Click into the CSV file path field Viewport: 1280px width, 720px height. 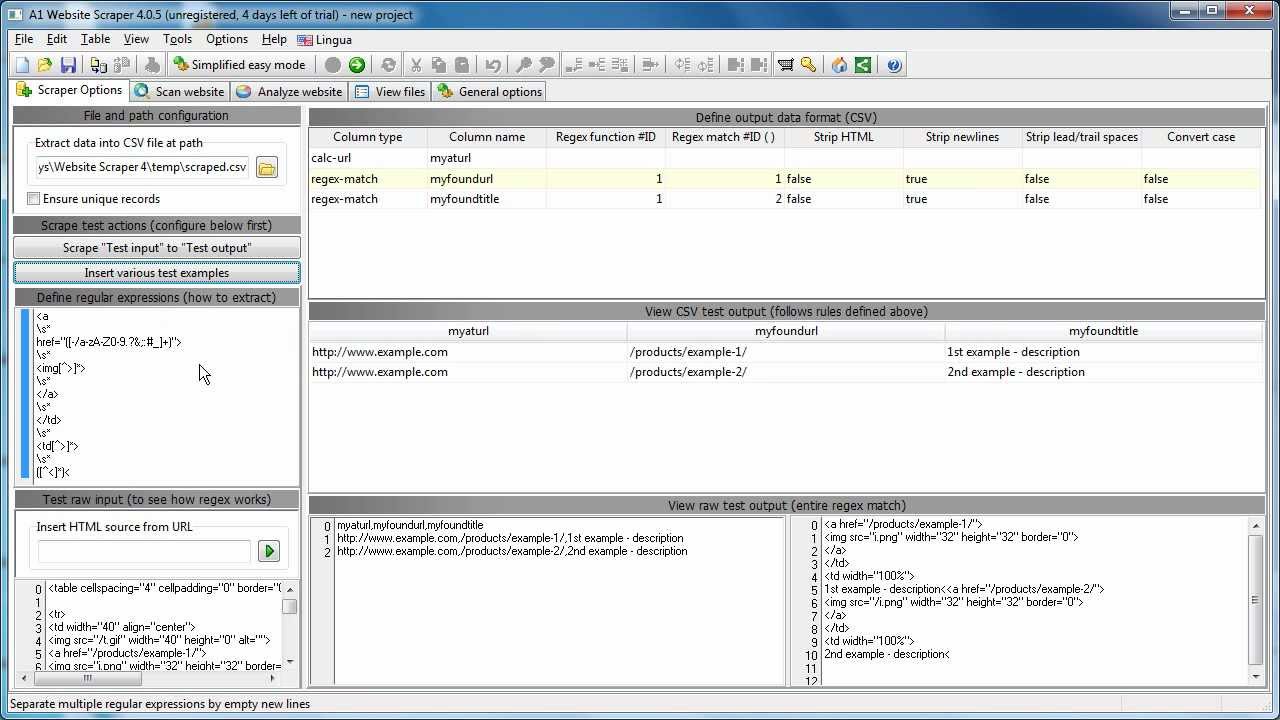pos(142,168)
